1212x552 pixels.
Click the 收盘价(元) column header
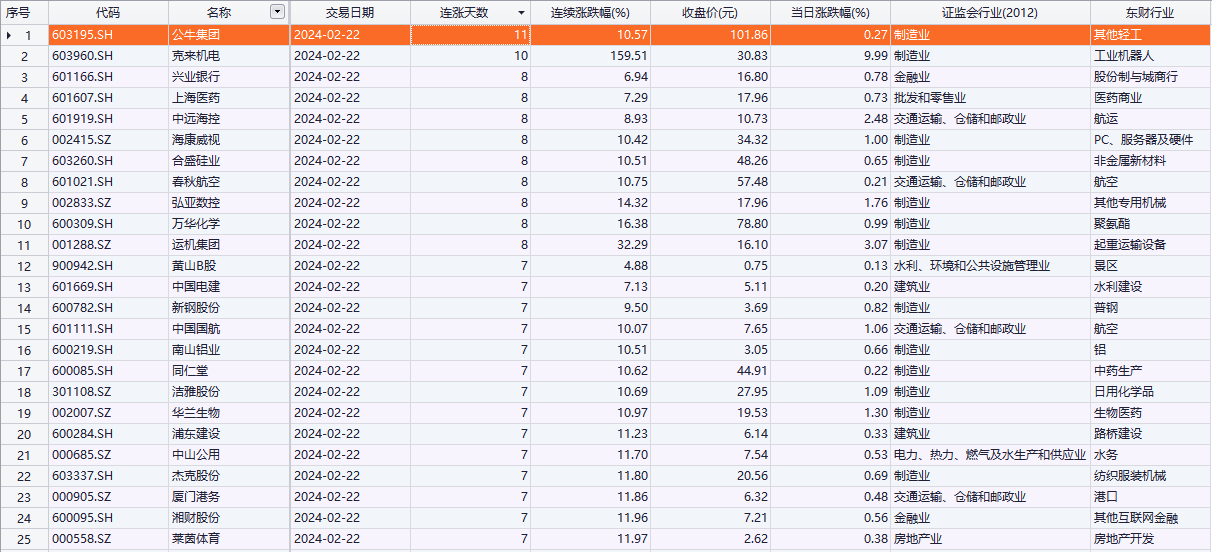pyautogui.click(x=710, y=13)
